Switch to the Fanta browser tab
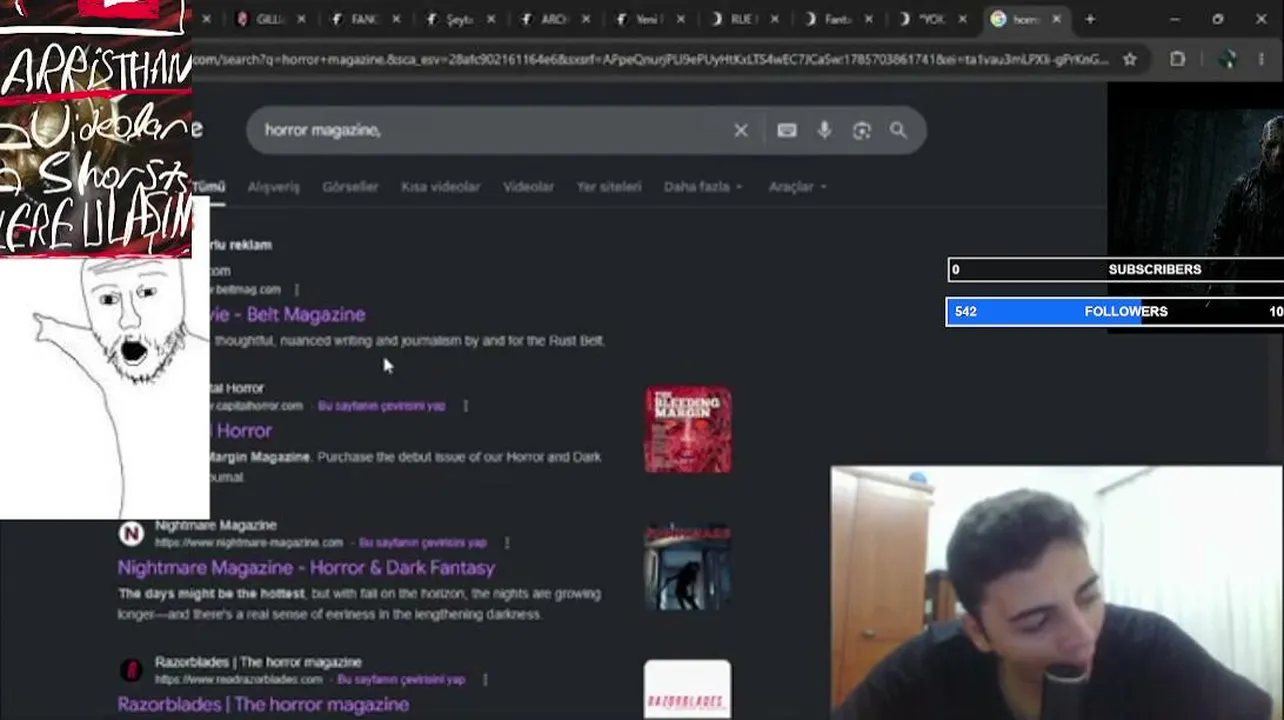The width and height of the screenshot is (1284, 720). [835, 19]
